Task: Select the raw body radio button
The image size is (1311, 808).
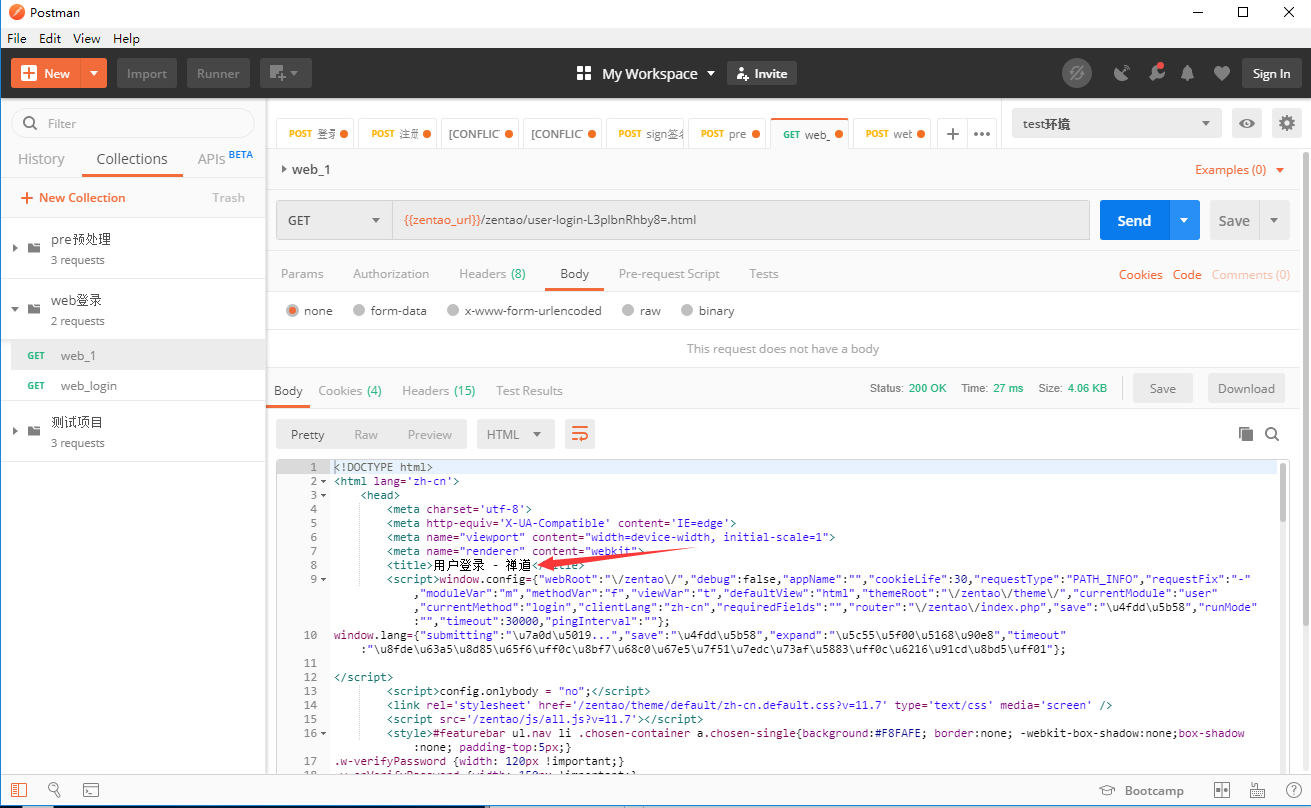Action: point(627,311)
